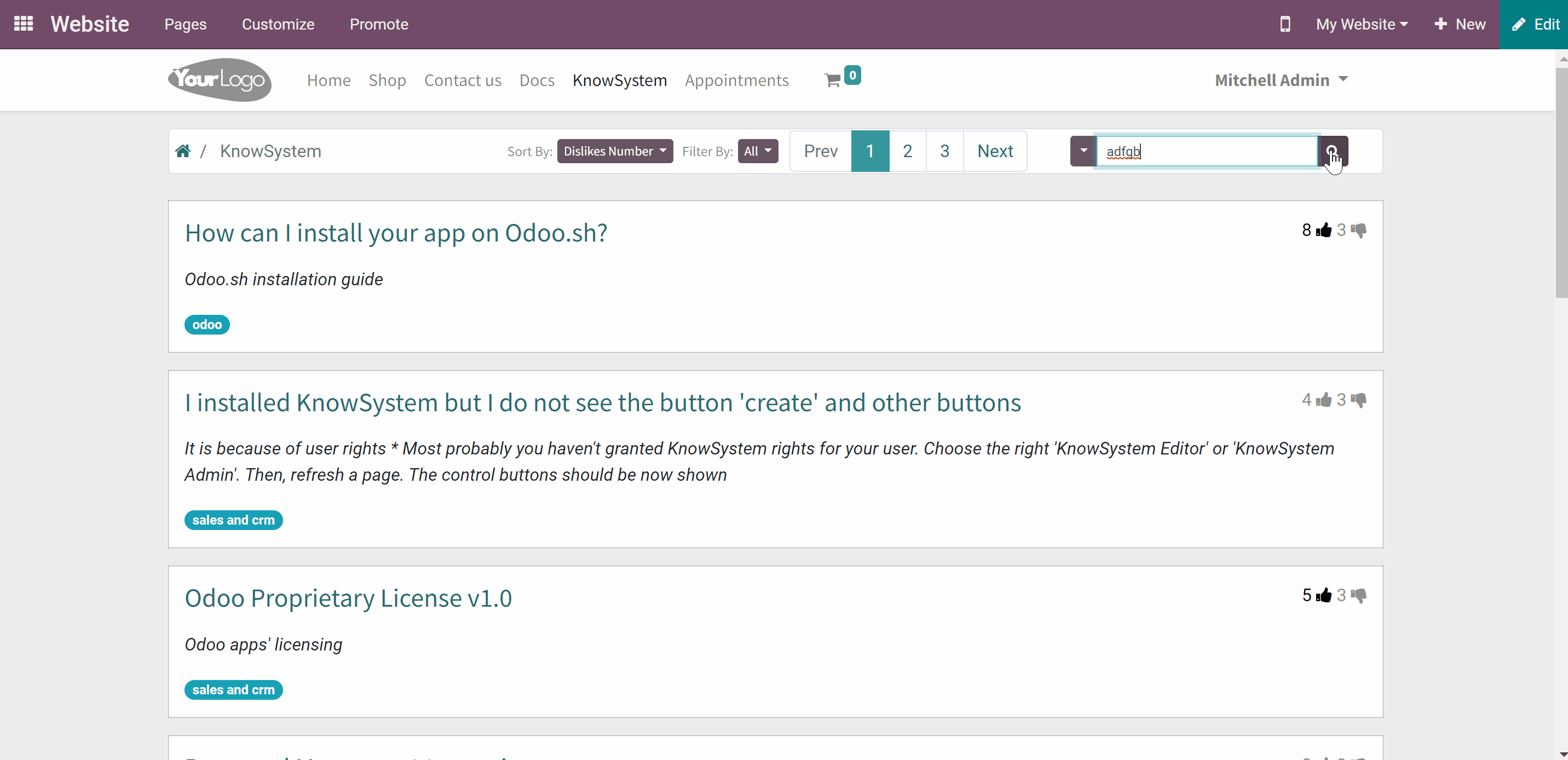This screenshot has height=760, width=1568.
Task: Click the Website app title
Action: (x=90, y=24)
